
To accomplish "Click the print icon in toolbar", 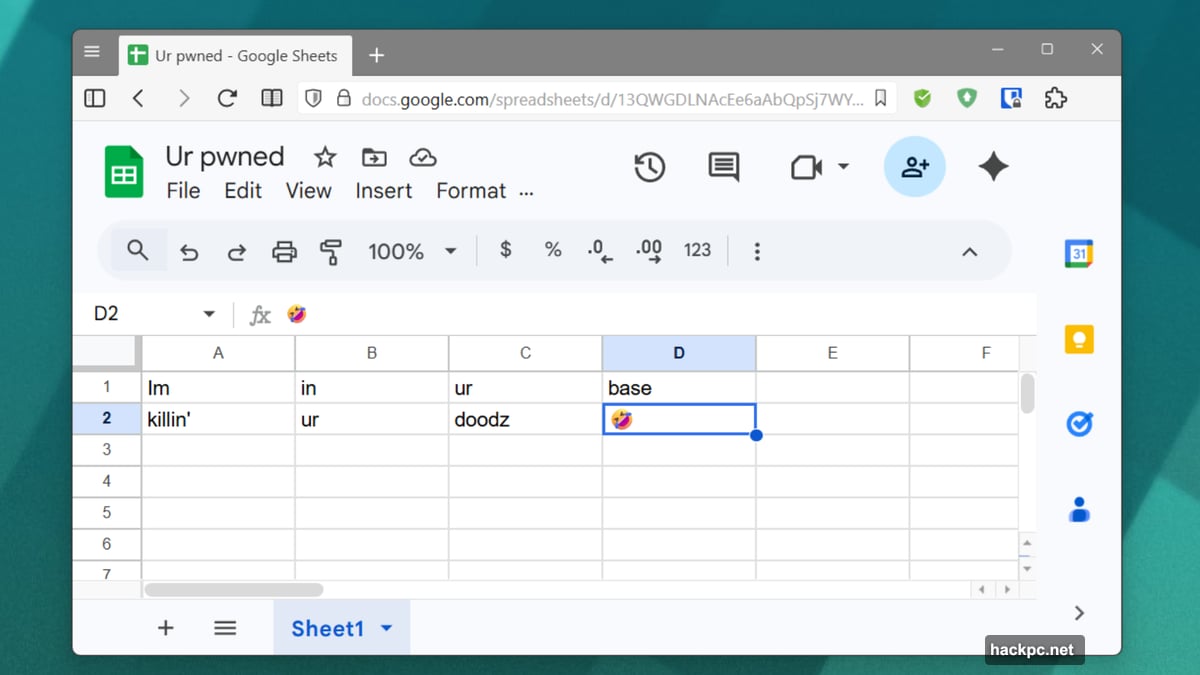I will (284, 251).
